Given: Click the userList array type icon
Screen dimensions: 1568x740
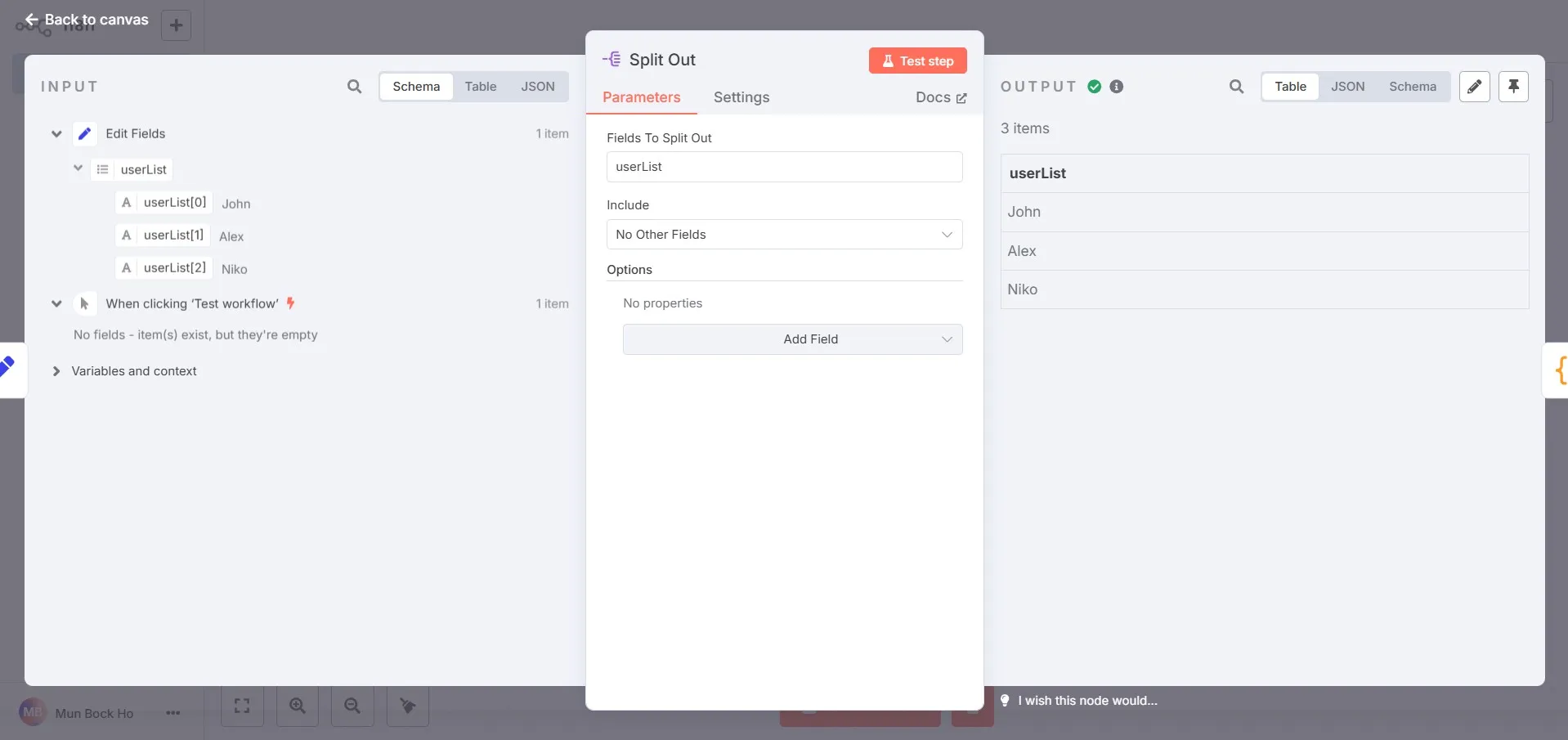Looking at the screenshot, I should click(103, 169).
